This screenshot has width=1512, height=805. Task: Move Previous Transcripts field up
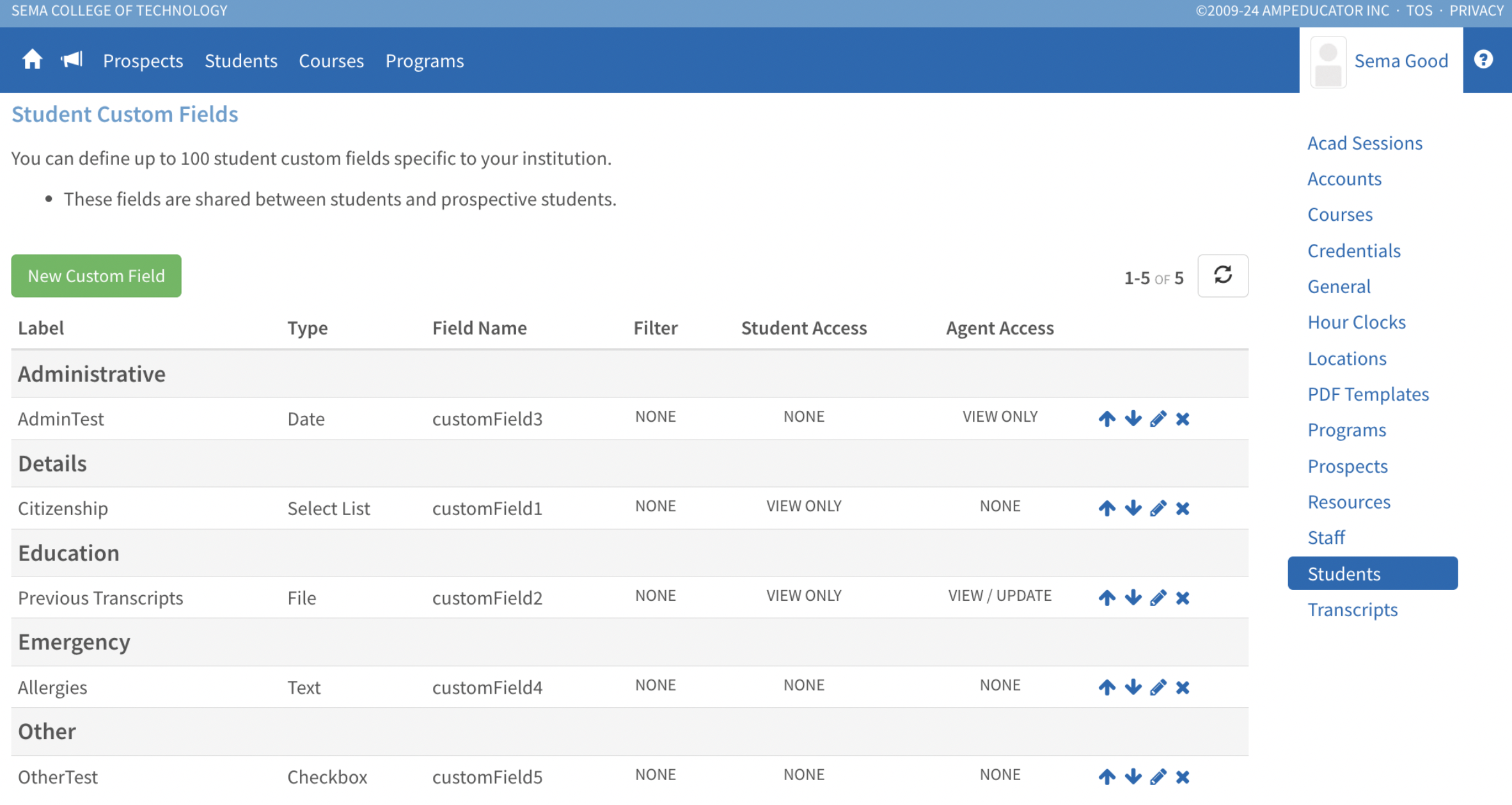coord(1107,598)
